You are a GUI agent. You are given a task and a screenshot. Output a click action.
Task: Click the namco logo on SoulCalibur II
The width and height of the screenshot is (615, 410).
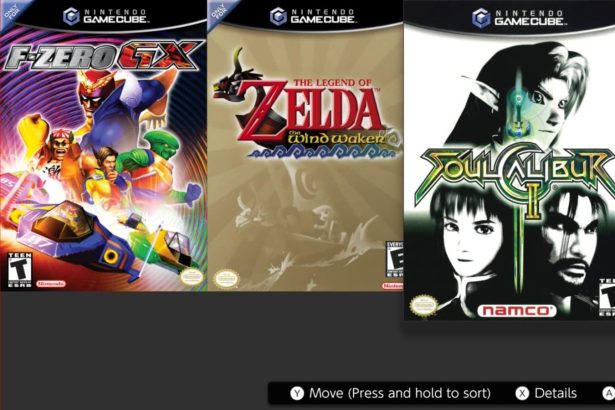point(516,311)
